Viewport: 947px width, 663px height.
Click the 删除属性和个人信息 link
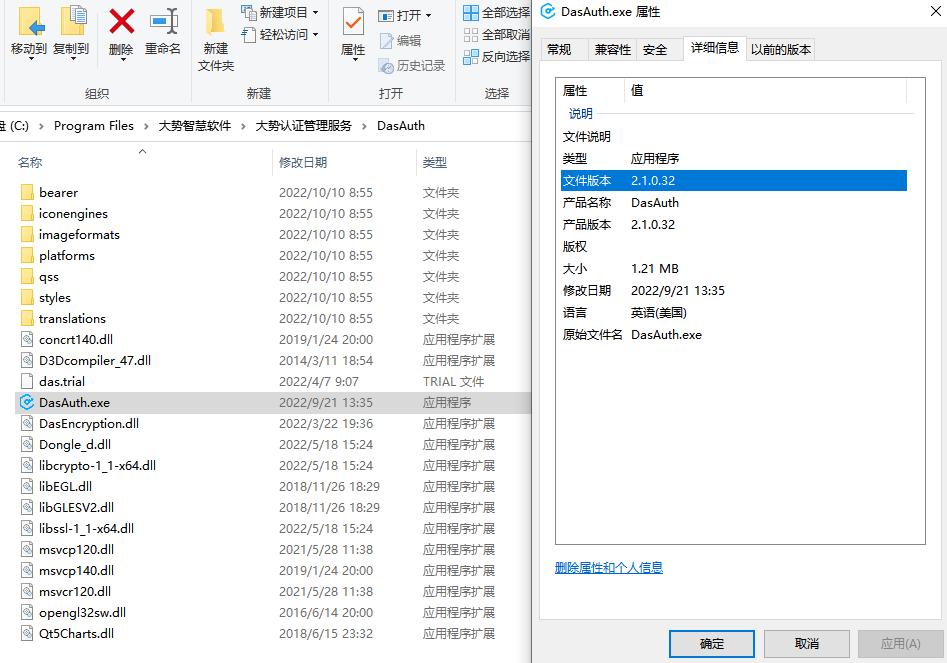pos(608,568)
